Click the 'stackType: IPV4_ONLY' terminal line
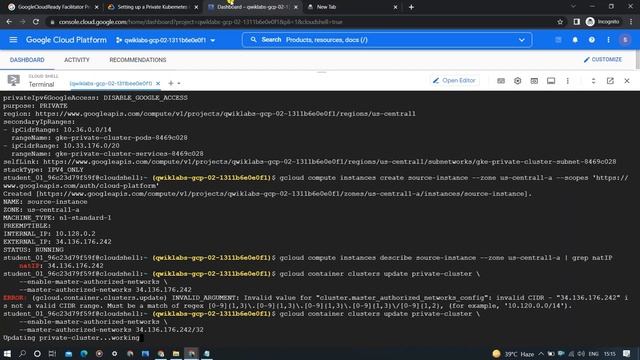The width and height of the screenshot is (640, 360). point(43,170)
